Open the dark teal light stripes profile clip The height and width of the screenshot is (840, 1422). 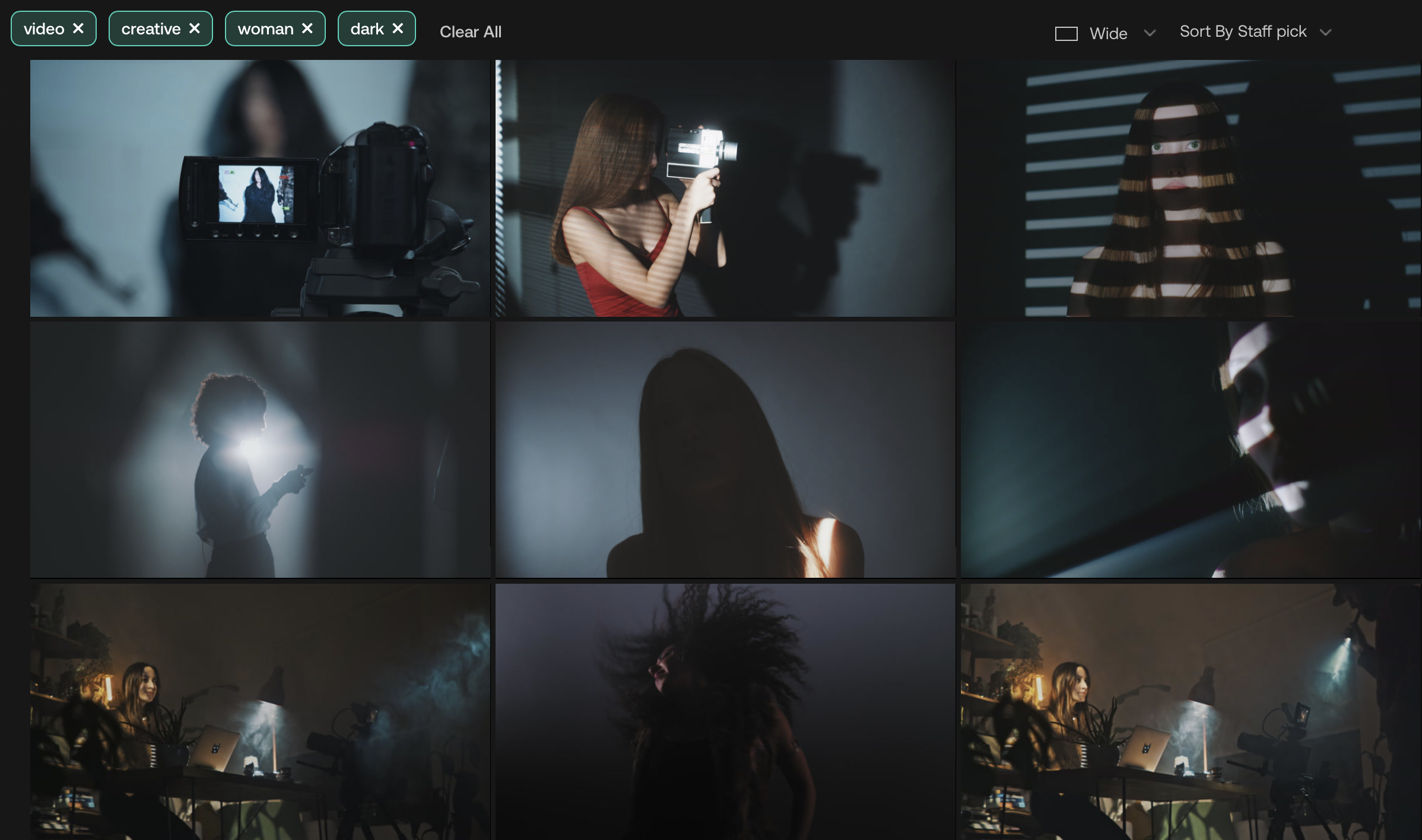point(1190,450)
